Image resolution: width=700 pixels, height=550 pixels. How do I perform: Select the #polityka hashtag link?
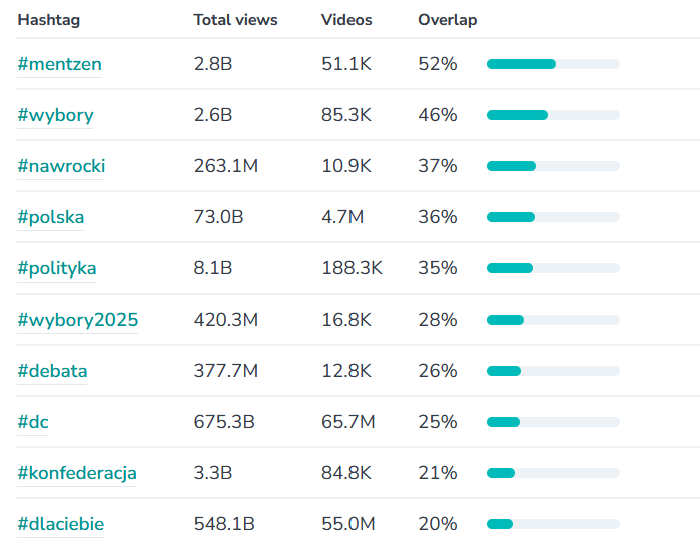click(x=57, y=268)
